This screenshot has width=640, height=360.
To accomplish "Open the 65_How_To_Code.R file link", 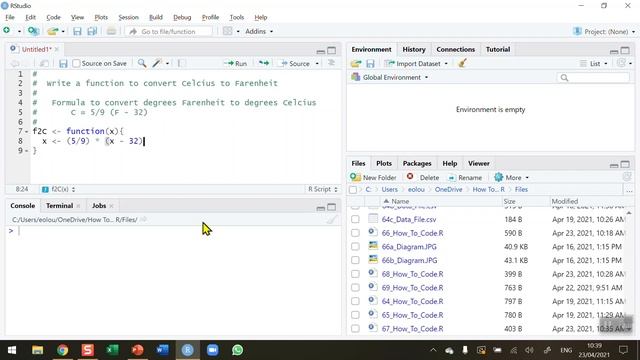I will click(x=412, y=315).
